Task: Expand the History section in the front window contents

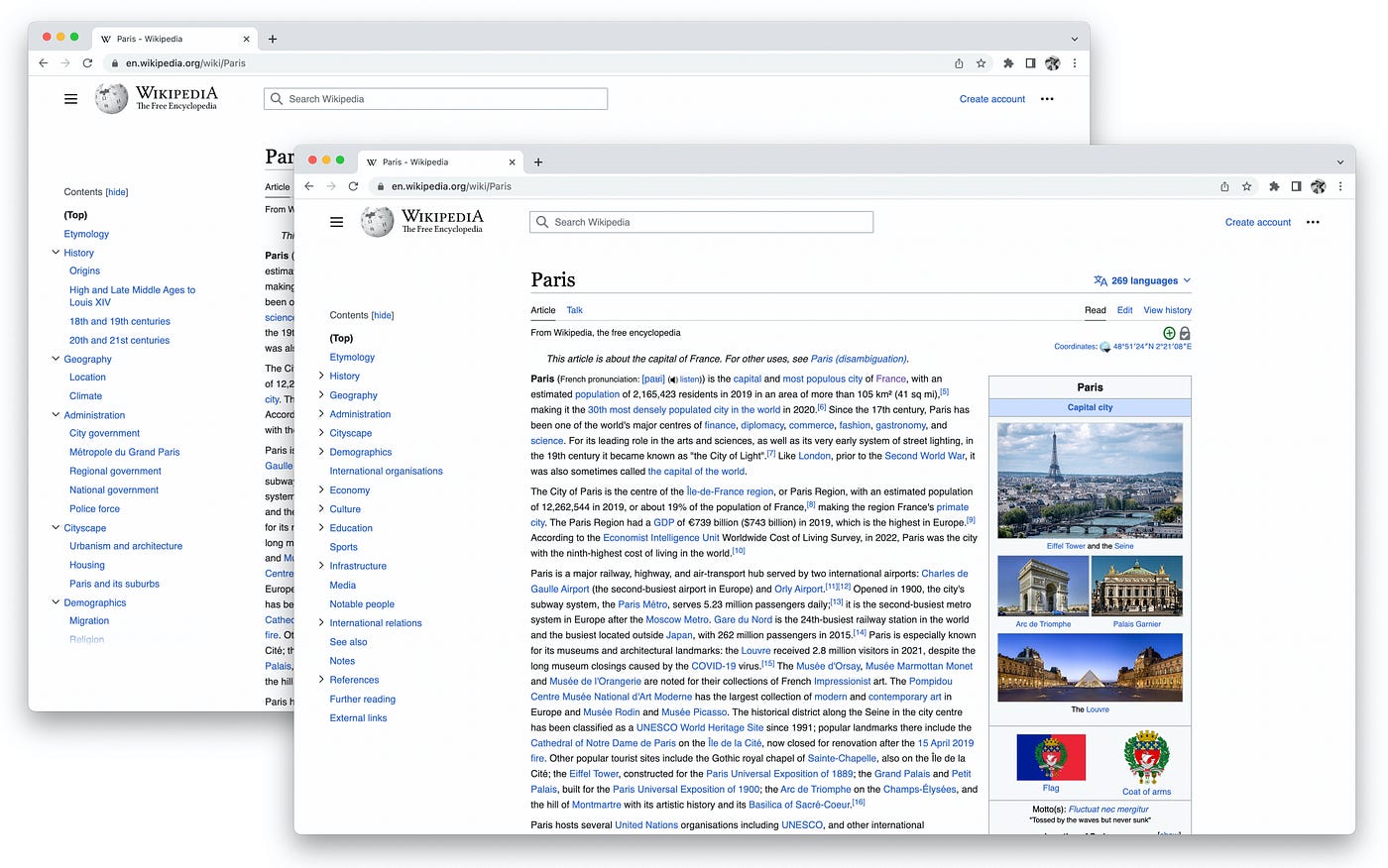Action: click(x=321, y=376)
